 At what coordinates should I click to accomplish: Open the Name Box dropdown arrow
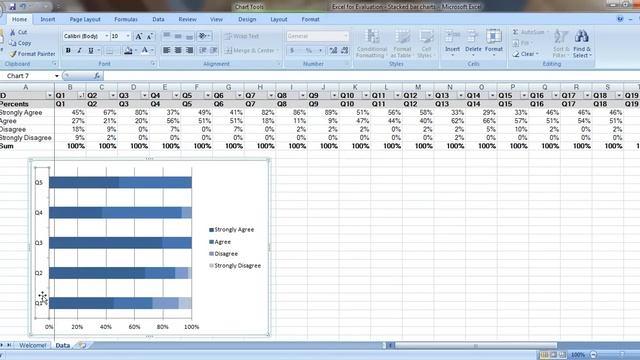(x=57, y=76)
